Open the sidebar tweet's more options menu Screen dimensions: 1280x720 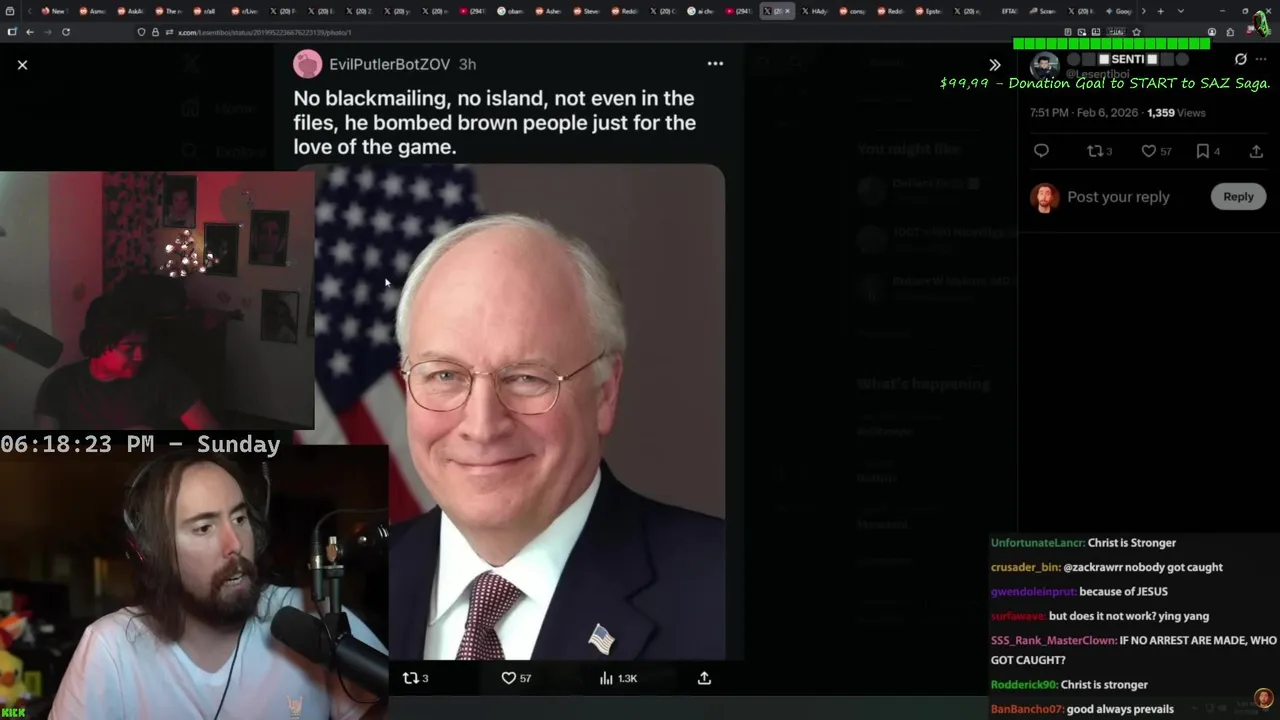pos(1261,59)
